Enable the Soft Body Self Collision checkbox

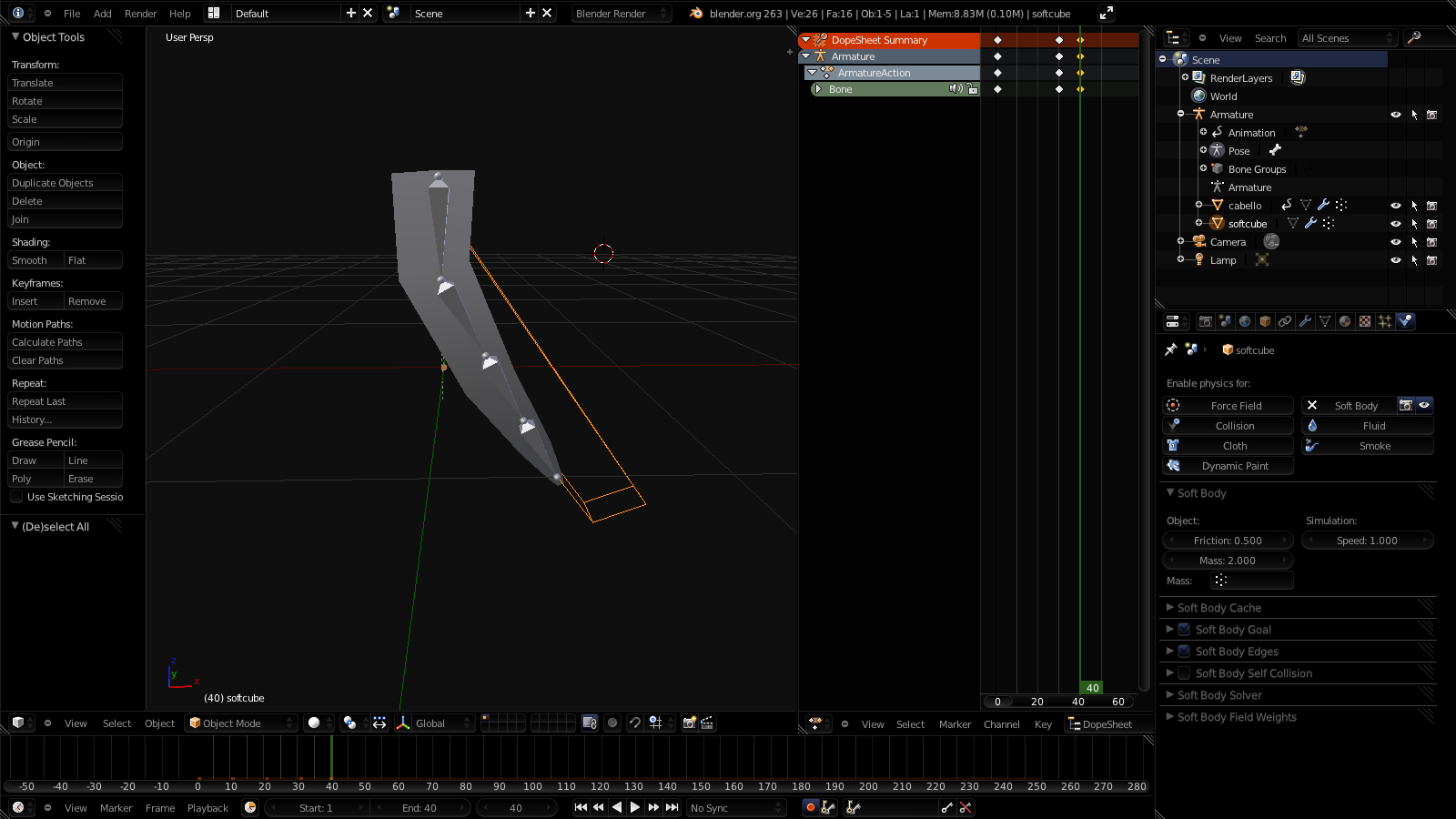click(1184, 673)
